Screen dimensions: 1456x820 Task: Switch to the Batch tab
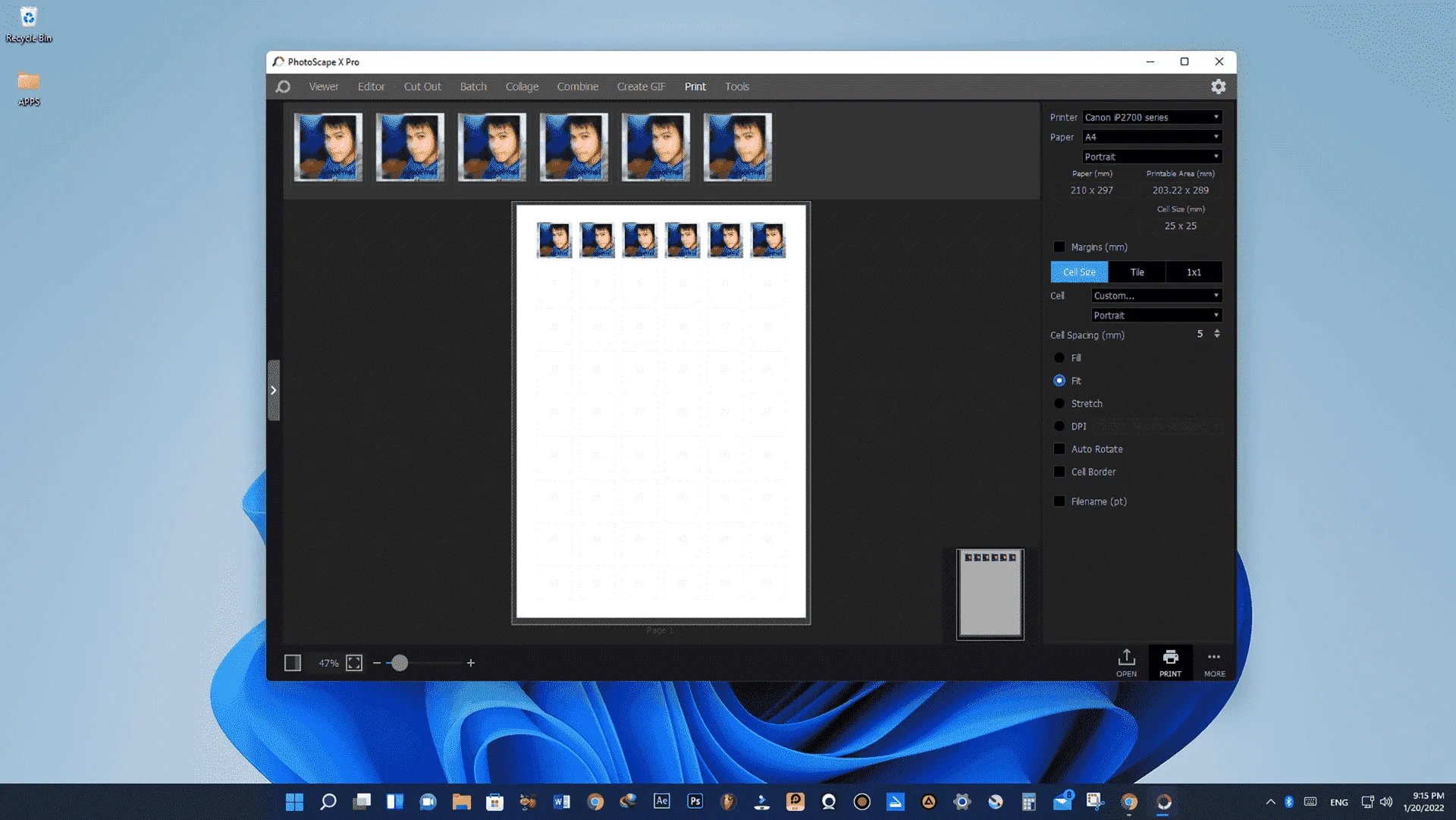pos(473,86)
